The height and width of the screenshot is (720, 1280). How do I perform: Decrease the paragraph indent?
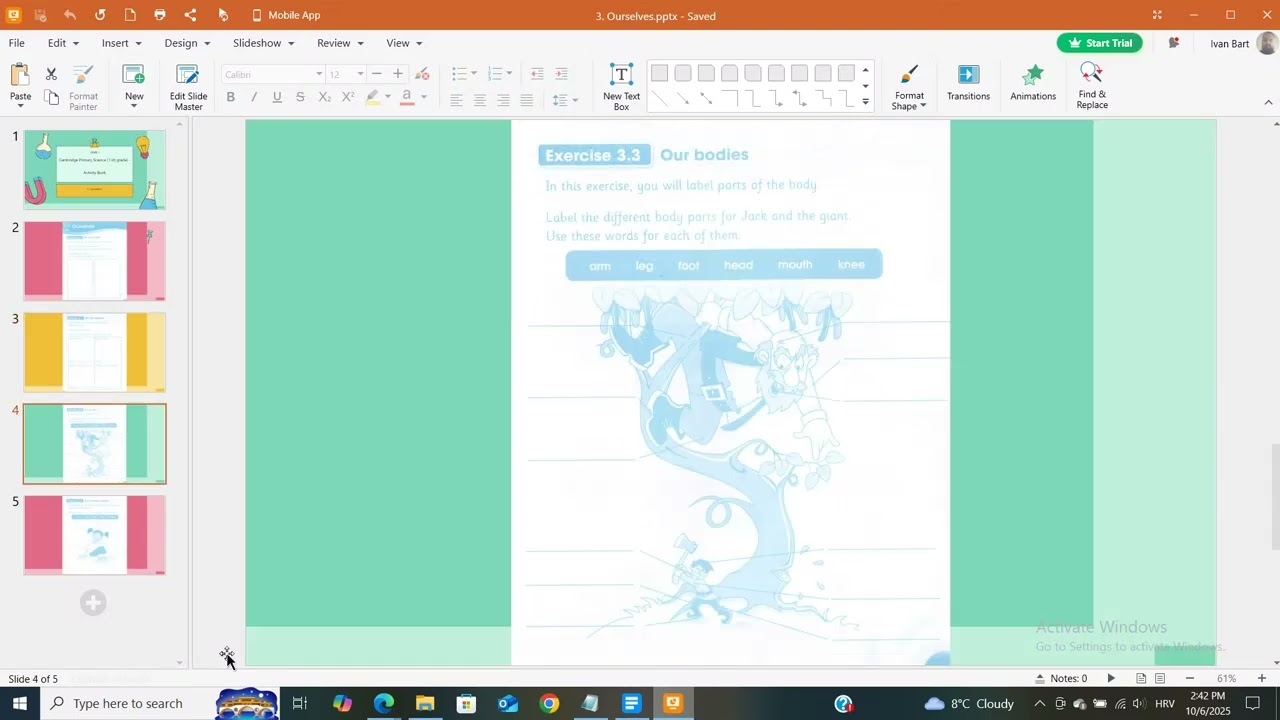(537, 74)
